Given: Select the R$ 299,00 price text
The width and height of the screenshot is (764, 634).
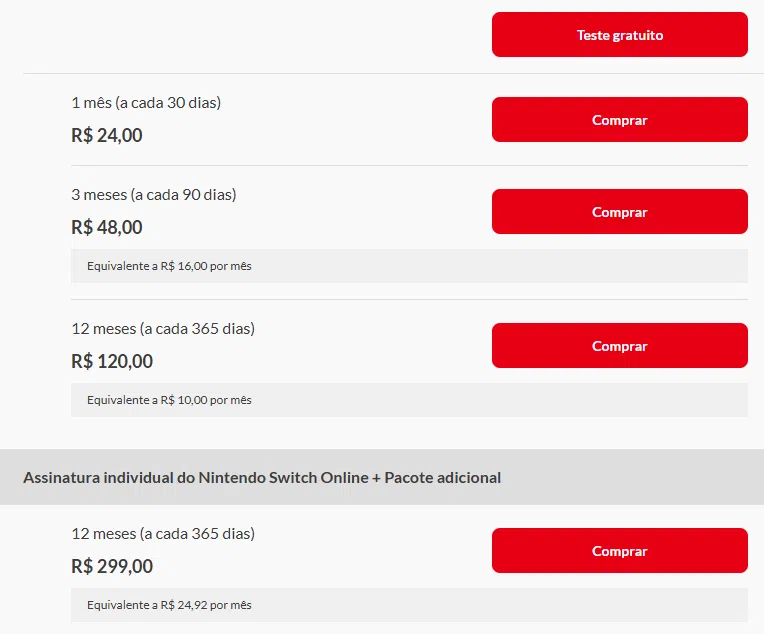Looking at the screenshot, I should click(112, 566).
